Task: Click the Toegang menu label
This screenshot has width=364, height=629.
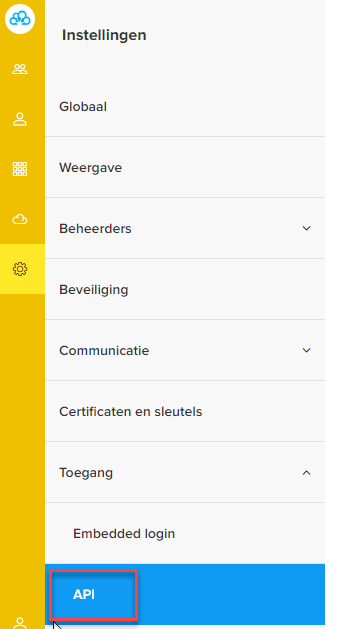Action: (86, 473)
